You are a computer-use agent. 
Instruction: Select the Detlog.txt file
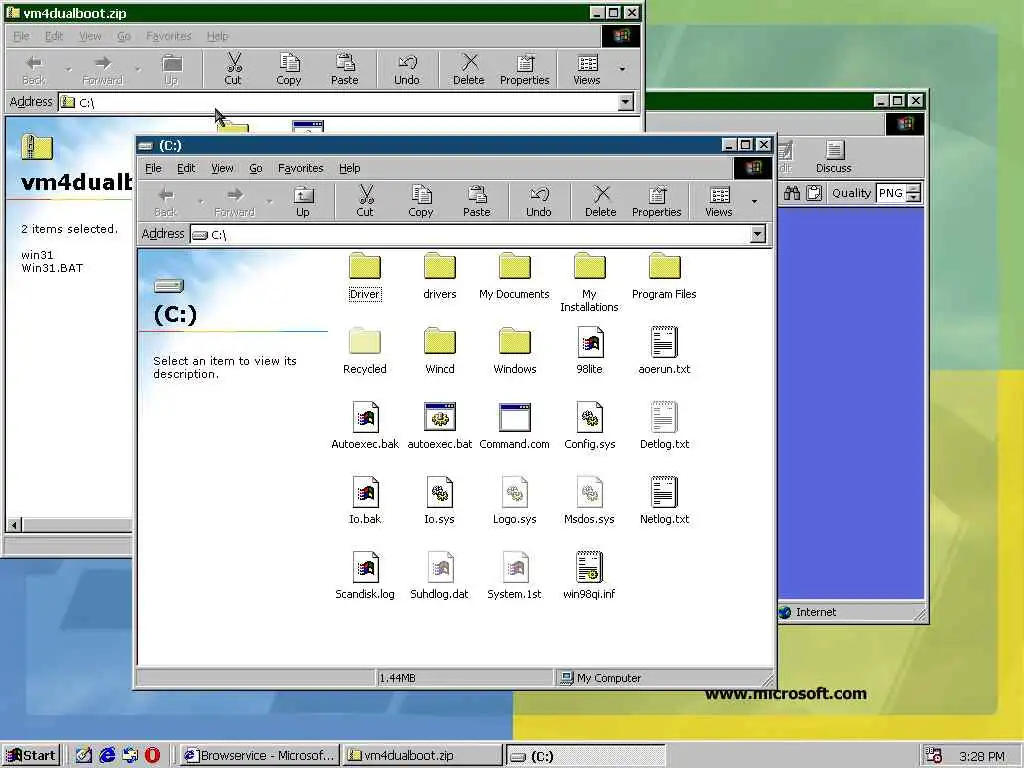click(x=664, y=426)
